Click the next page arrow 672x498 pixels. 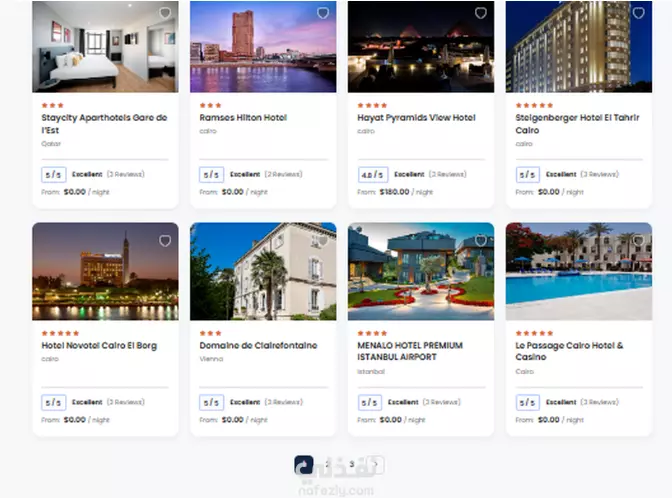click(376, 464)
